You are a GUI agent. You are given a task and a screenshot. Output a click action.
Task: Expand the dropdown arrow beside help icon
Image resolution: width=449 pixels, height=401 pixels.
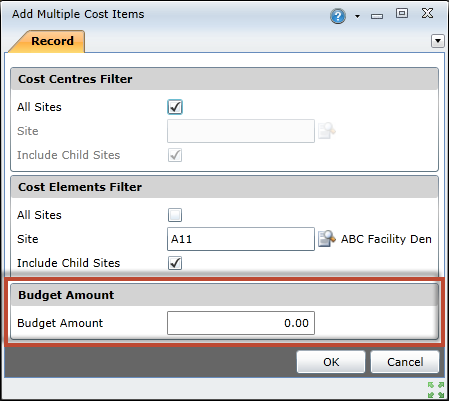click(x=357, y=16)
